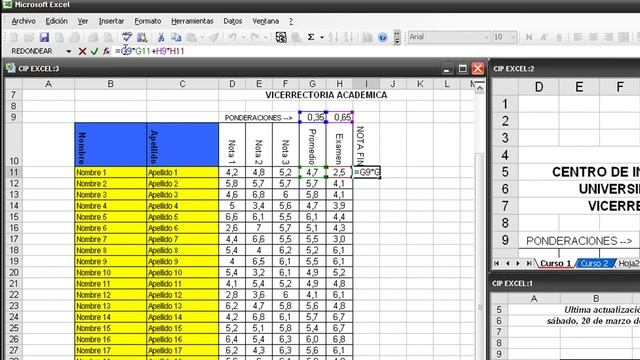Click scroll up arrow in CIP EXCEL:3
The width and height of the screenshot is (640, 360).
480,87
